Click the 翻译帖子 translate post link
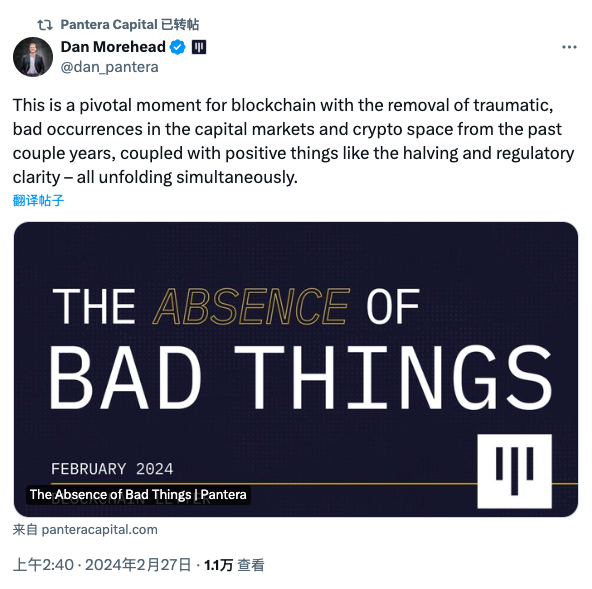 pyautogui.click(x=38, y=200)
